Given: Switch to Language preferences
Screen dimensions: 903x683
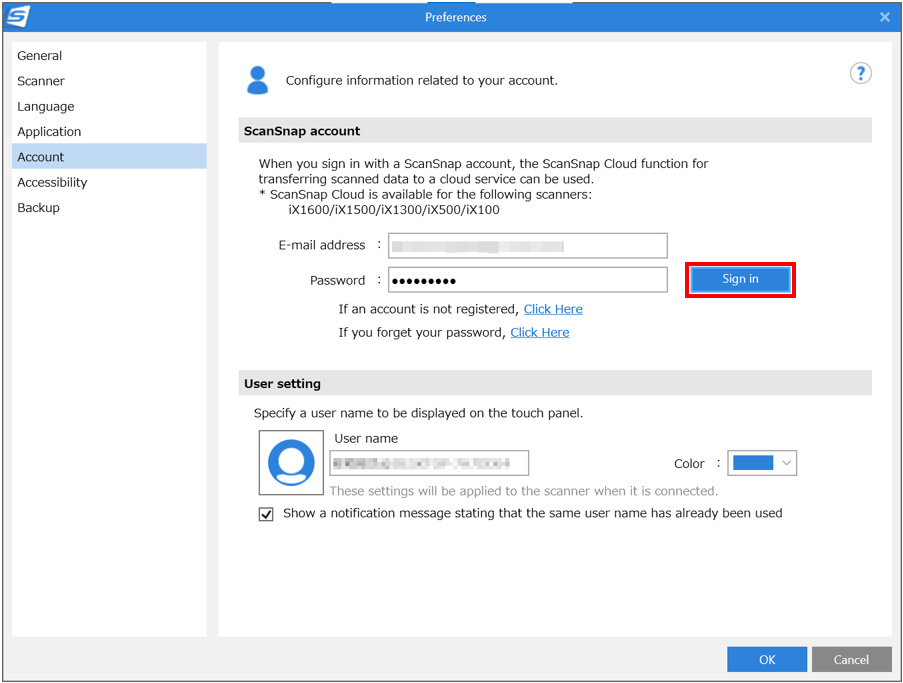Looking at the screenshot, I should (x=109, y=106).
